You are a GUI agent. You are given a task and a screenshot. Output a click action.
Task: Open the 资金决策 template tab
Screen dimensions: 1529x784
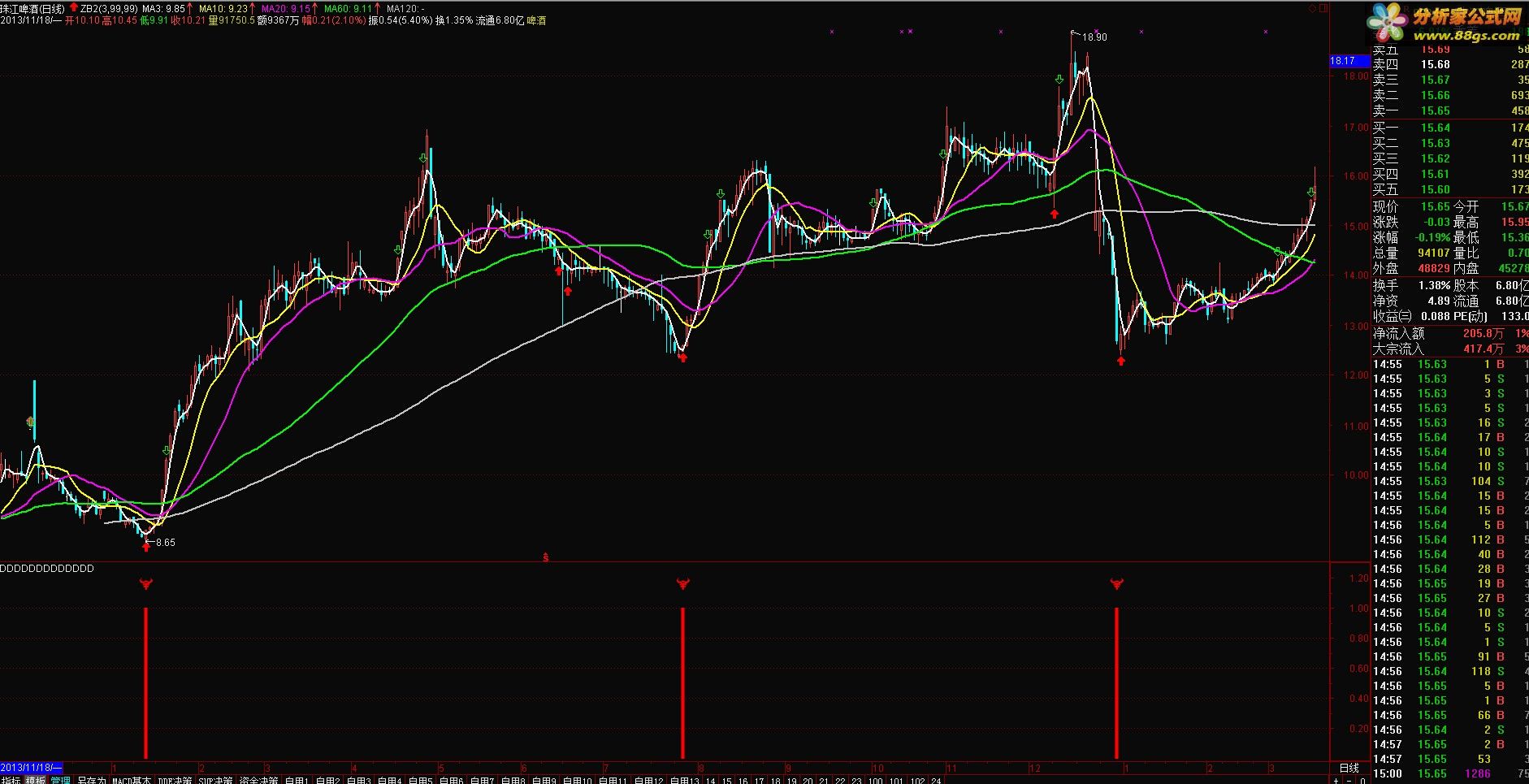click(x=259, y=780)
